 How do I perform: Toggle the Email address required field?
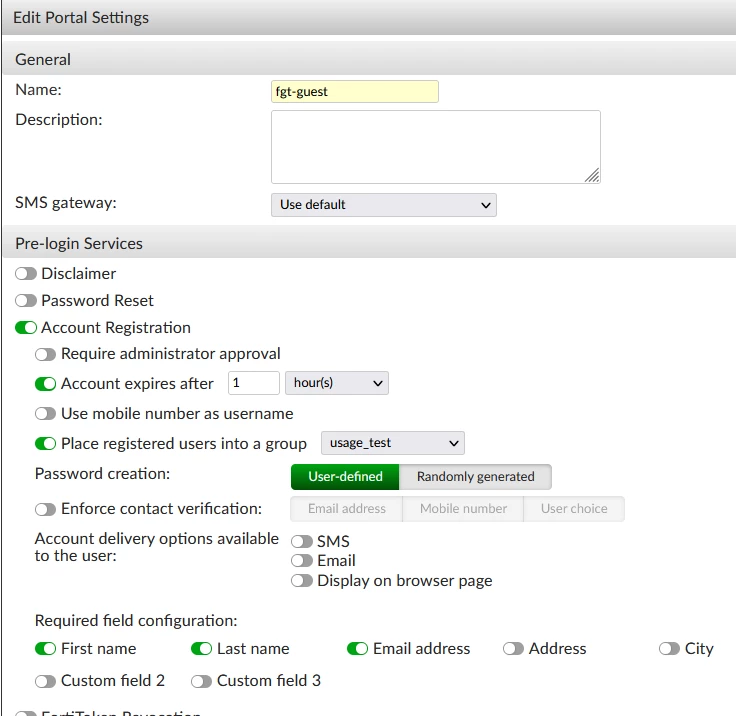[x=357, y=649]
